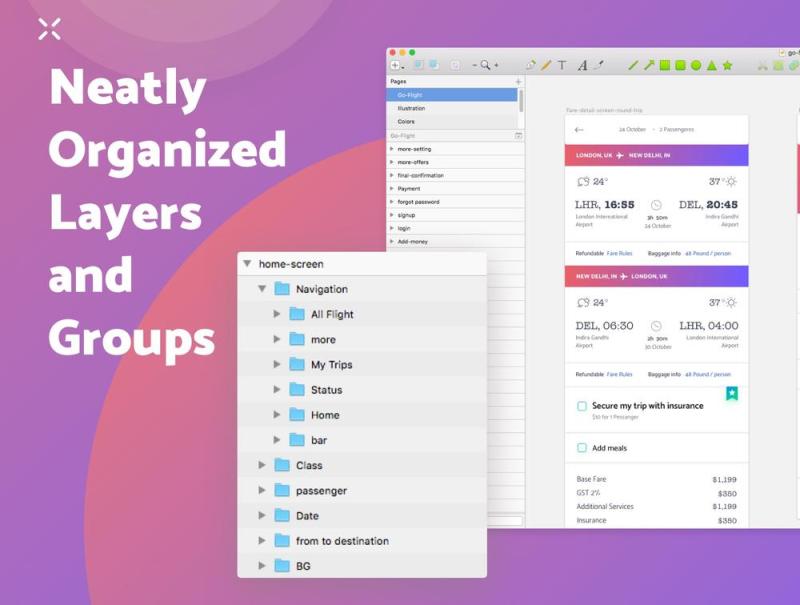Add a new page with plus icon
This screenshot has height=605, width=800.
[x=518, y=81]
